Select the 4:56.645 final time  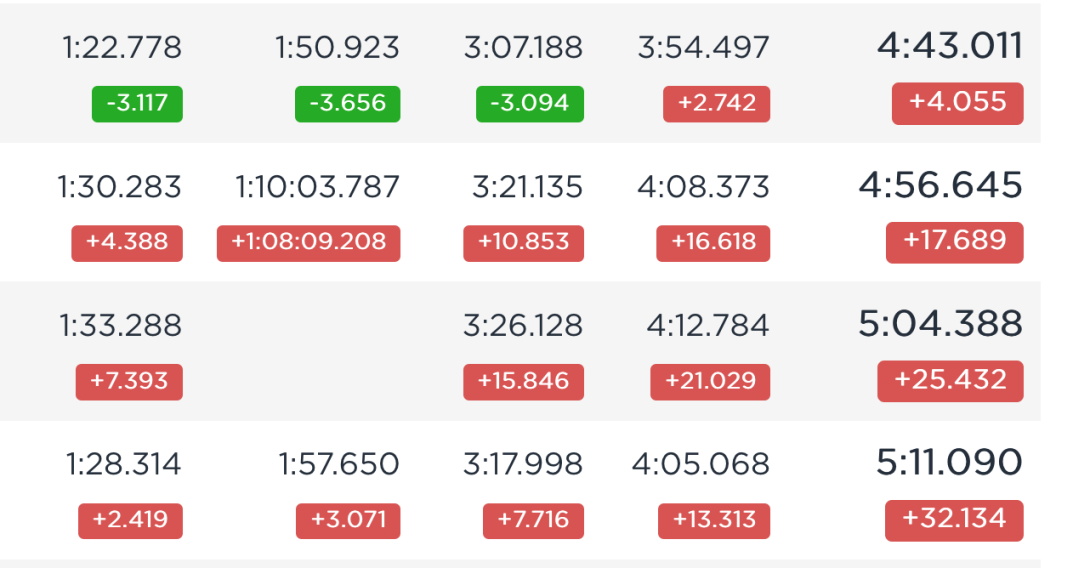pyautogui.click(x=941, y=185)
